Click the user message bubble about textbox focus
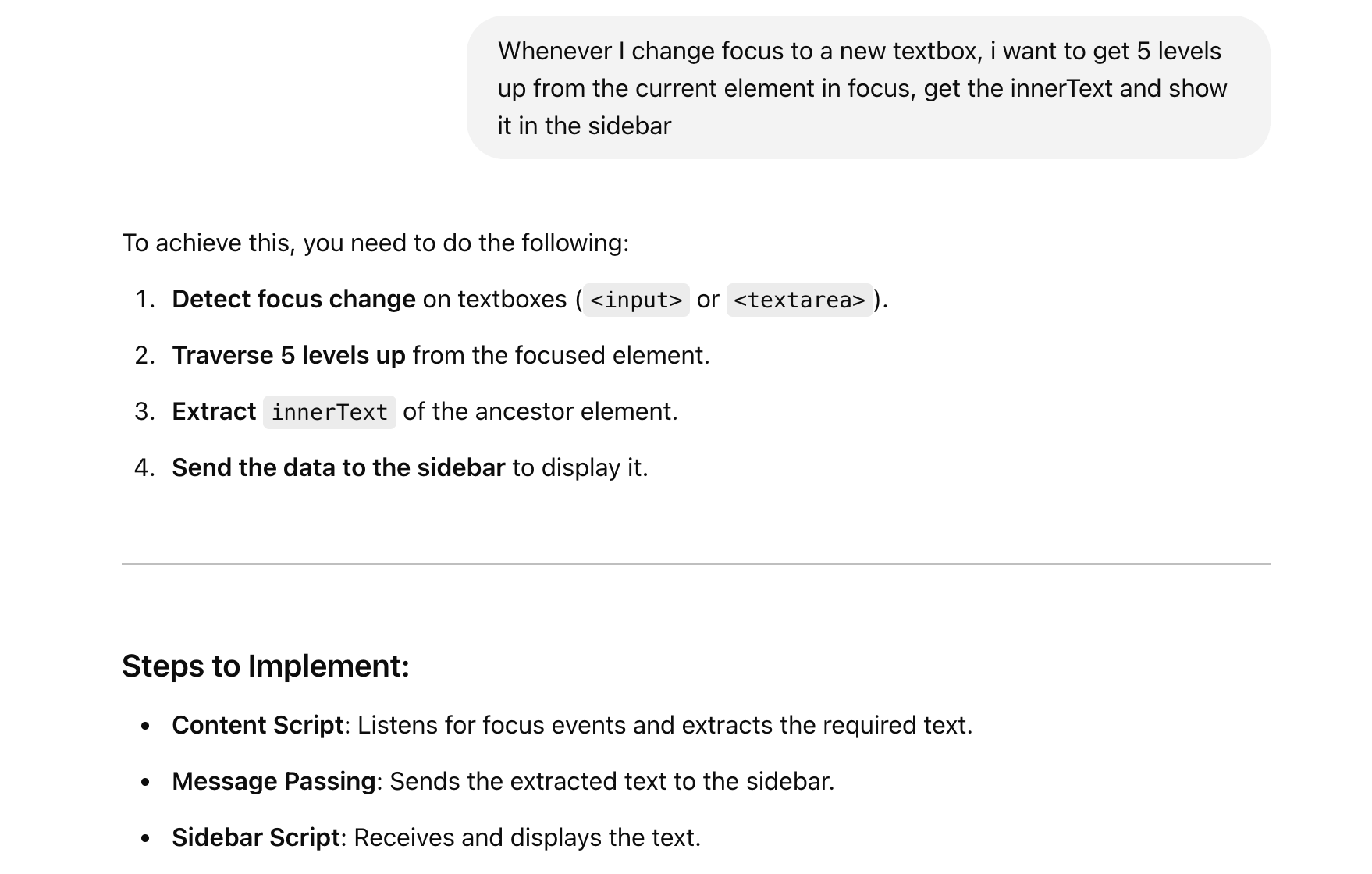The width and height of the screenshot is (1372, 874). (x=866, y=88)
